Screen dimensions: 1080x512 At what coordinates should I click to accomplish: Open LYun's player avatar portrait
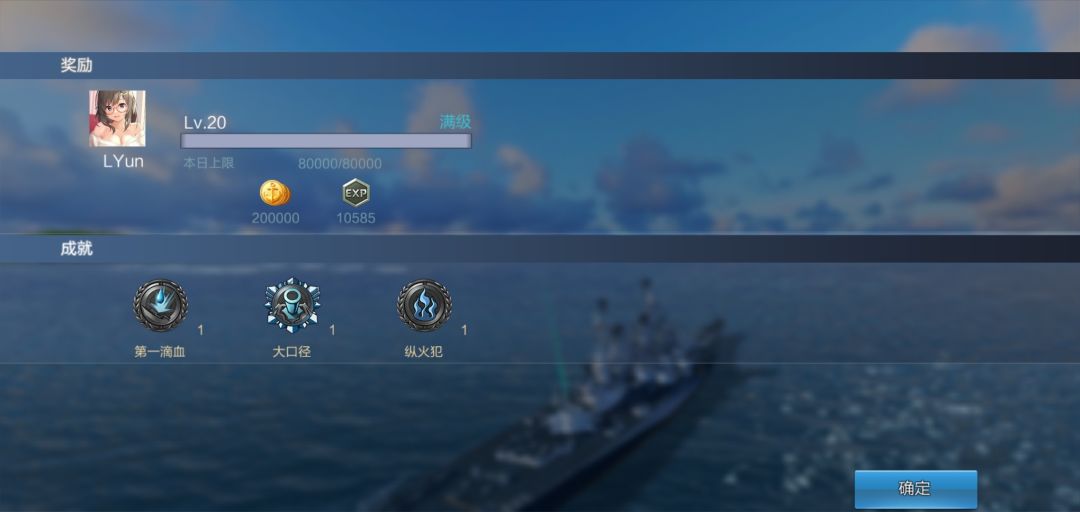[x=117, y=119]
